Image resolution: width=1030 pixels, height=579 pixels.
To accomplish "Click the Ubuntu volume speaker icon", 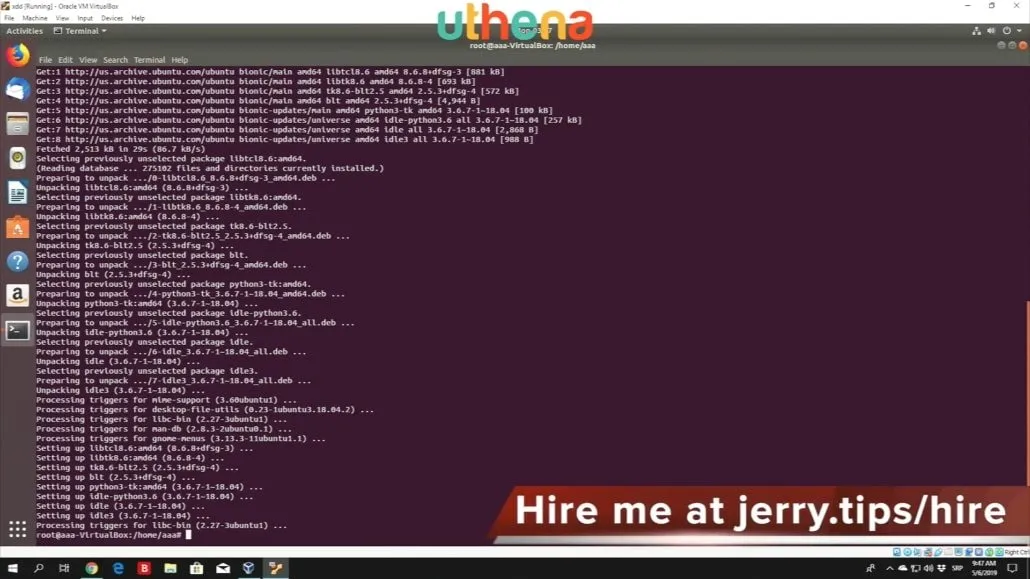I will (991, 31).
